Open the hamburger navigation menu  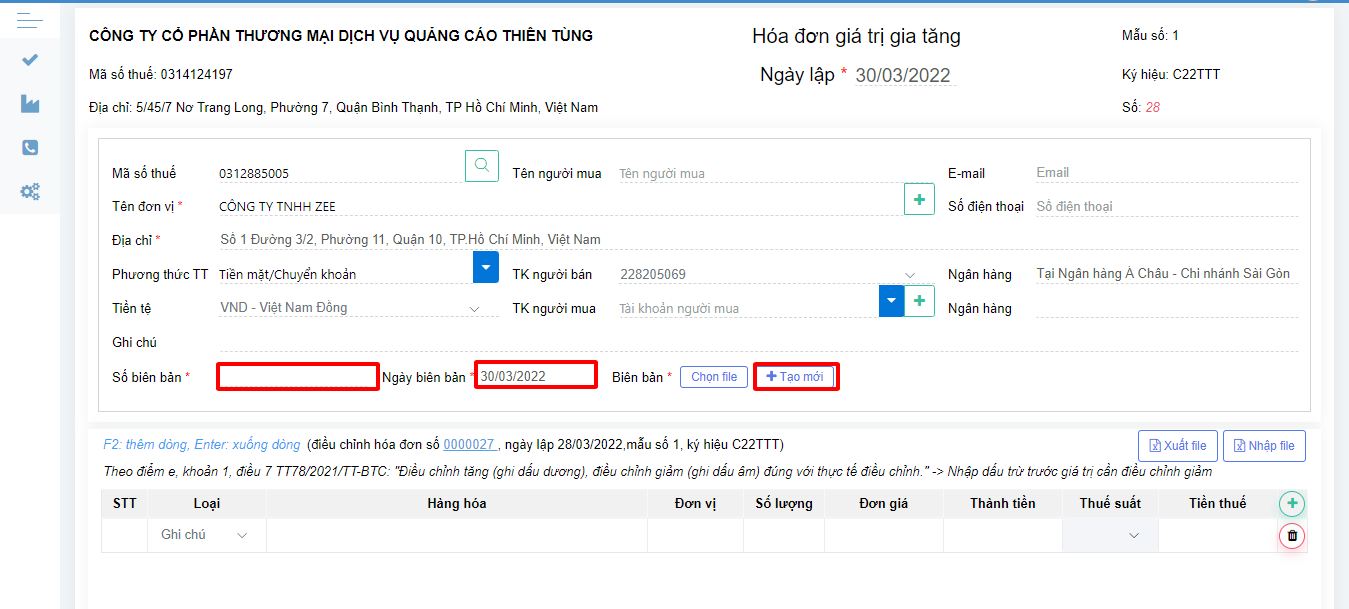tap(29, 18)
